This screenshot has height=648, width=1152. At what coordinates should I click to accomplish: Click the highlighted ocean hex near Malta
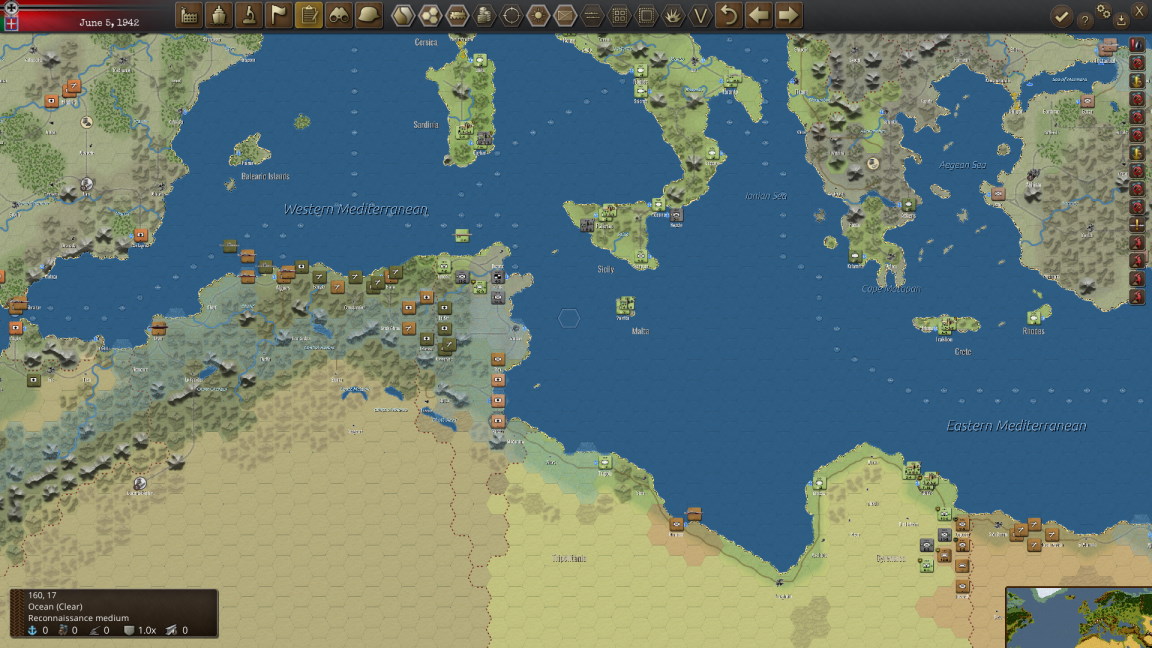[569, 318]
